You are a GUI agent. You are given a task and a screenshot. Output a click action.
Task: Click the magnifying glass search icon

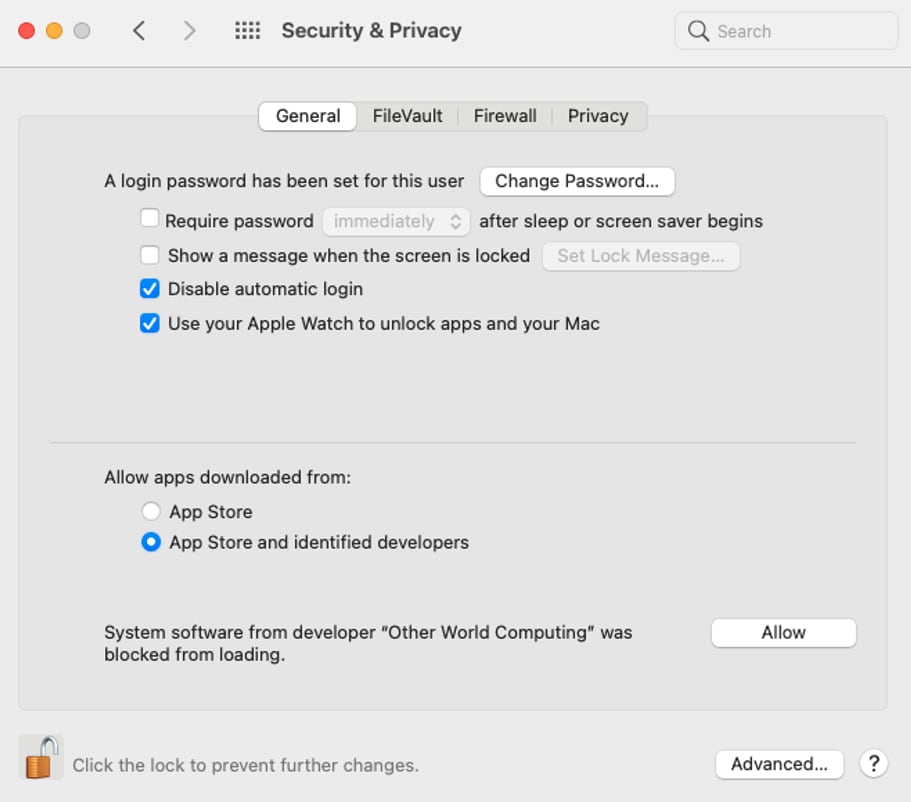point(699,31)
